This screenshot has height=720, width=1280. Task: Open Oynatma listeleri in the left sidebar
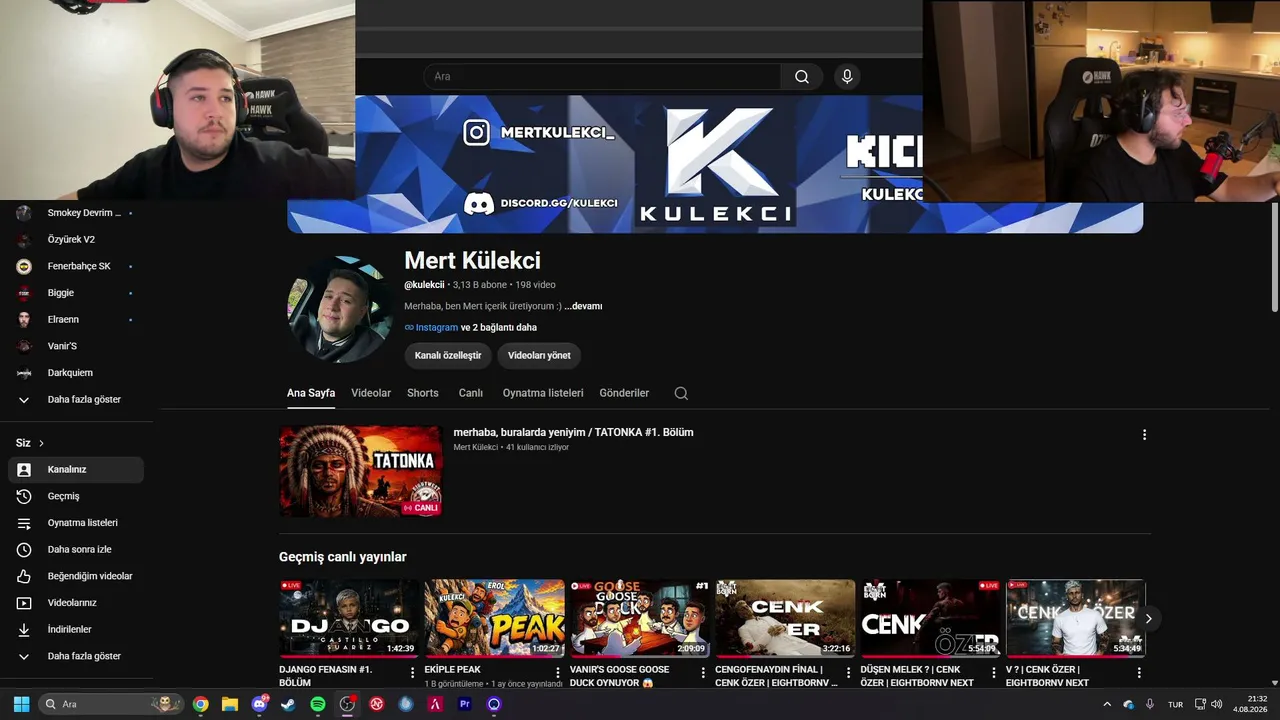click(76, 523)
